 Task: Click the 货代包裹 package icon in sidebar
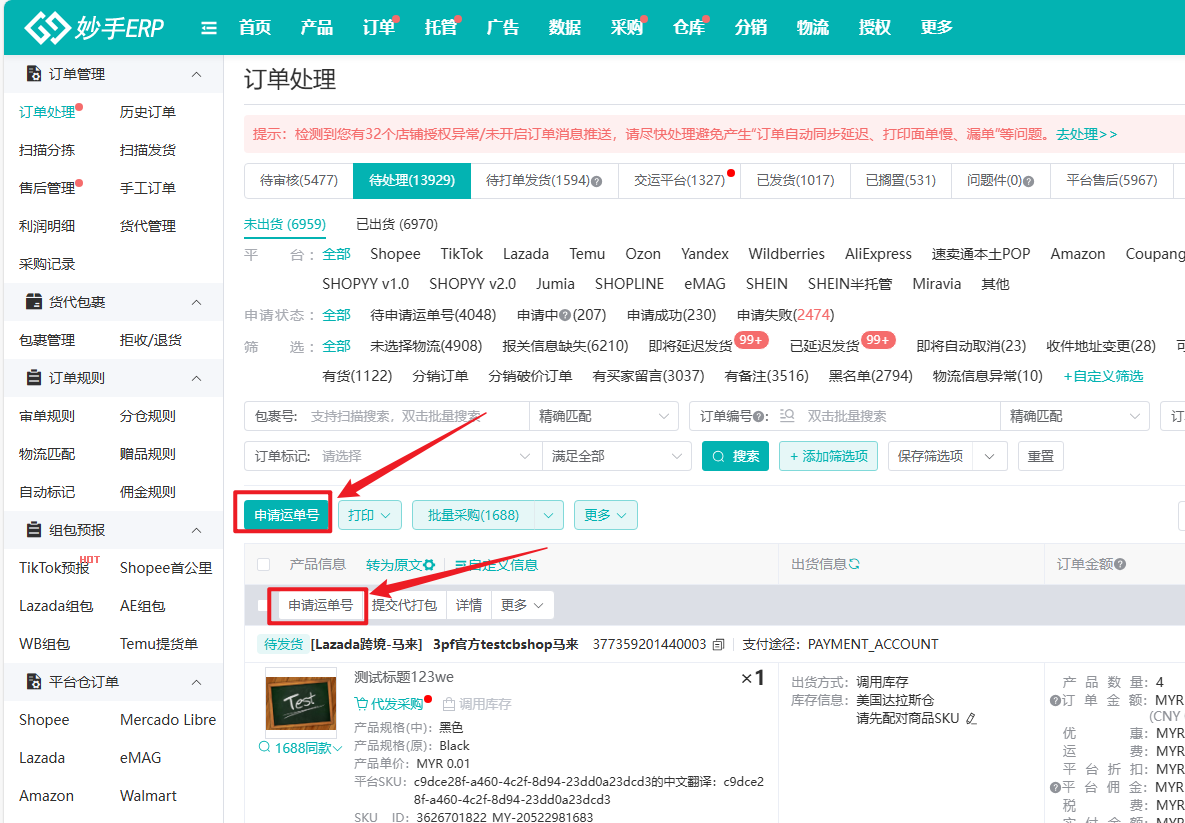click(x=33, y=302)
